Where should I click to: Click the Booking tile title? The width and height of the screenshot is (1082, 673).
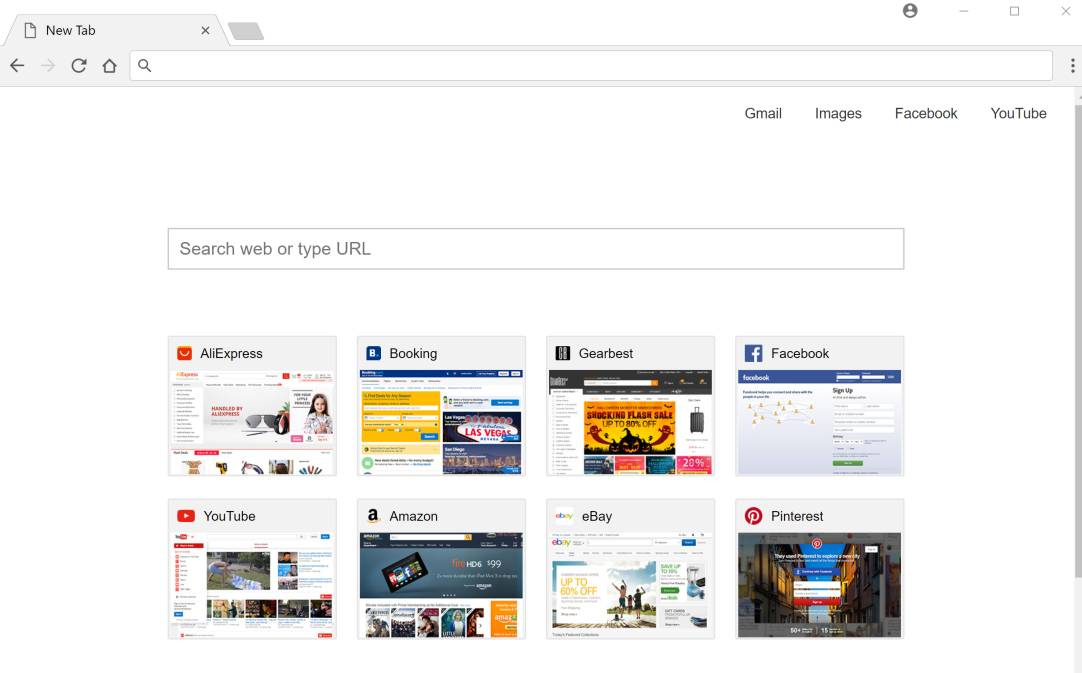point(413,353)
